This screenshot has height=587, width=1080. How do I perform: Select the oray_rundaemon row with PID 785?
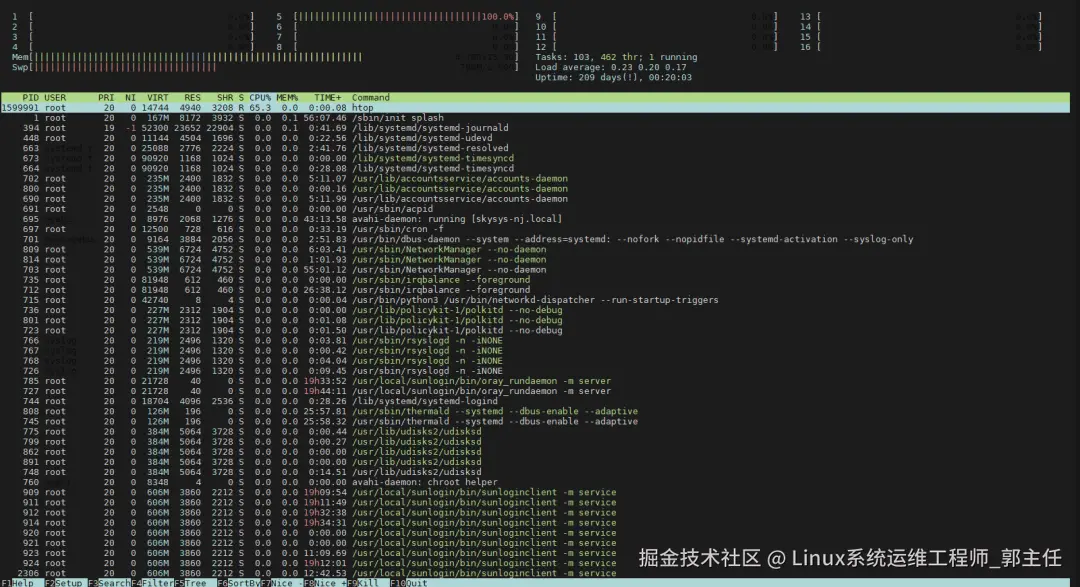[535, 381]
